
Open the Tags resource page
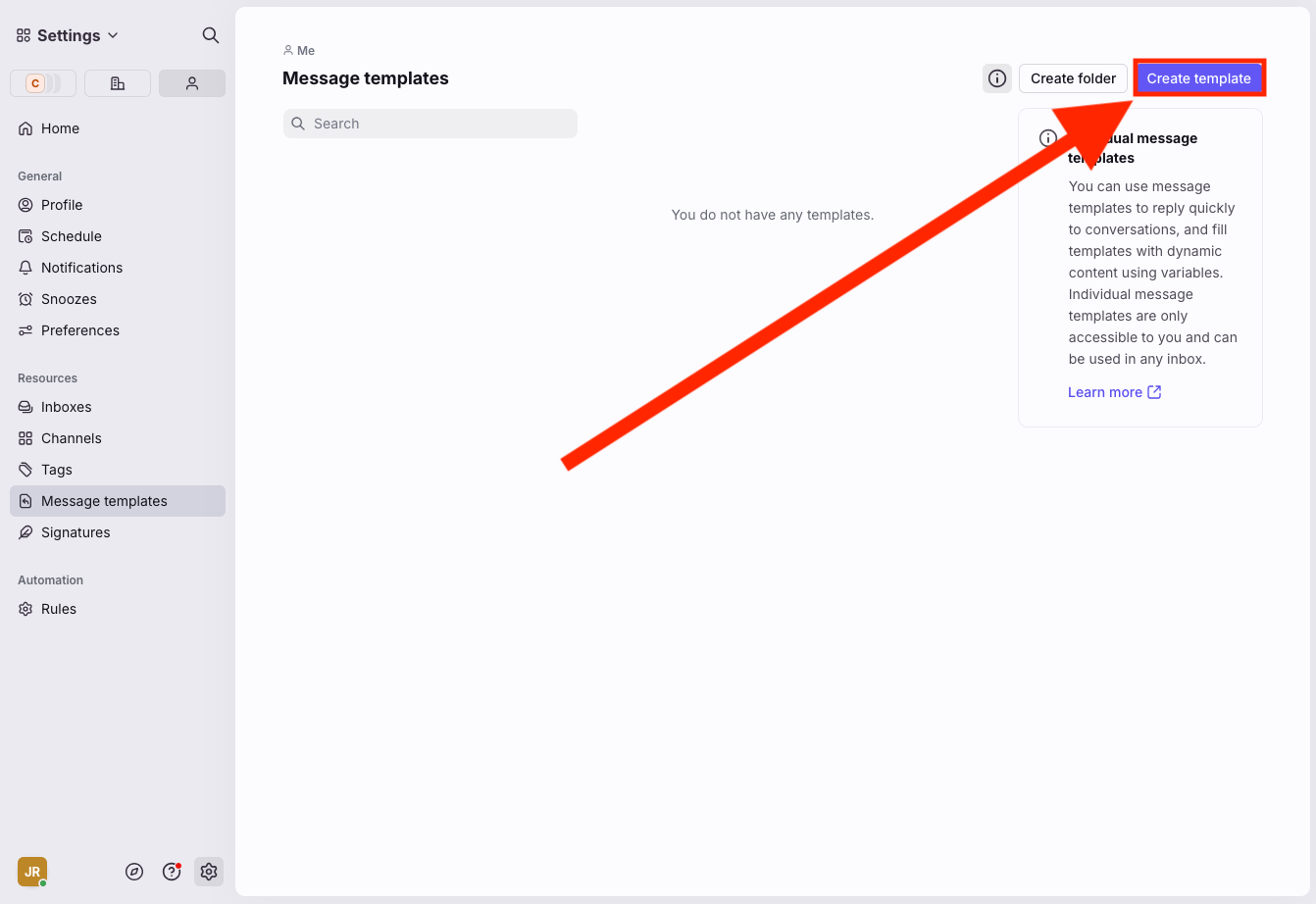click(57, 470)
